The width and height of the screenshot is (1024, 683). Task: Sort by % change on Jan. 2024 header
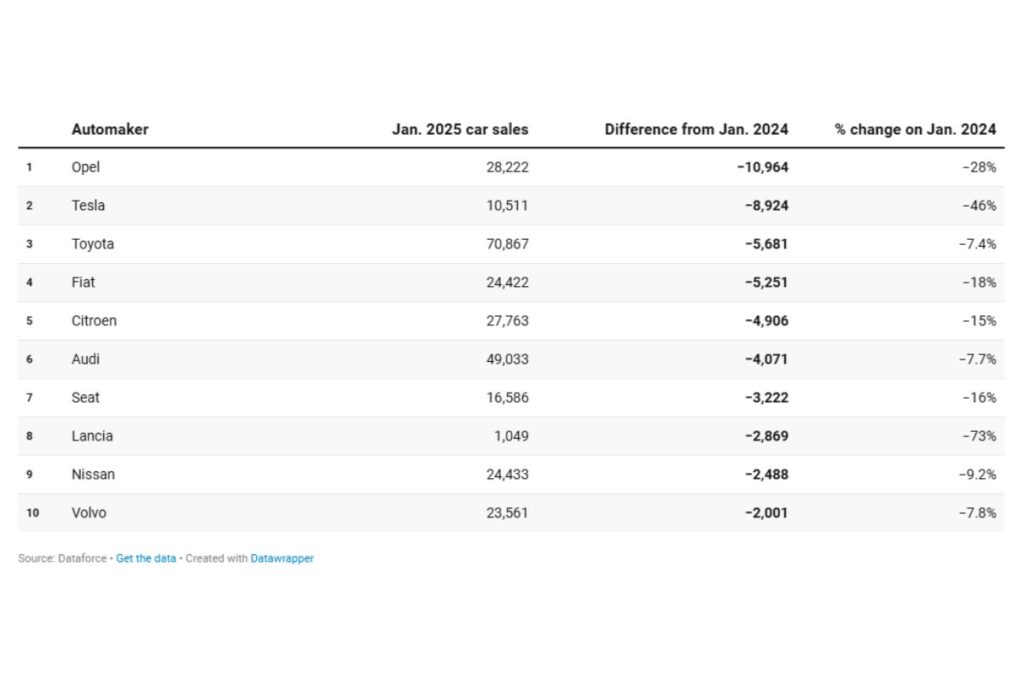click(x=916, y=129)
